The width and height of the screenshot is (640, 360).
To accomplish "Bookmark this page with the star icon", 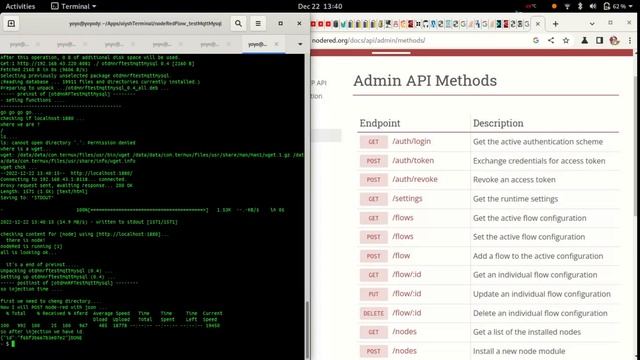I will (566, 40).
